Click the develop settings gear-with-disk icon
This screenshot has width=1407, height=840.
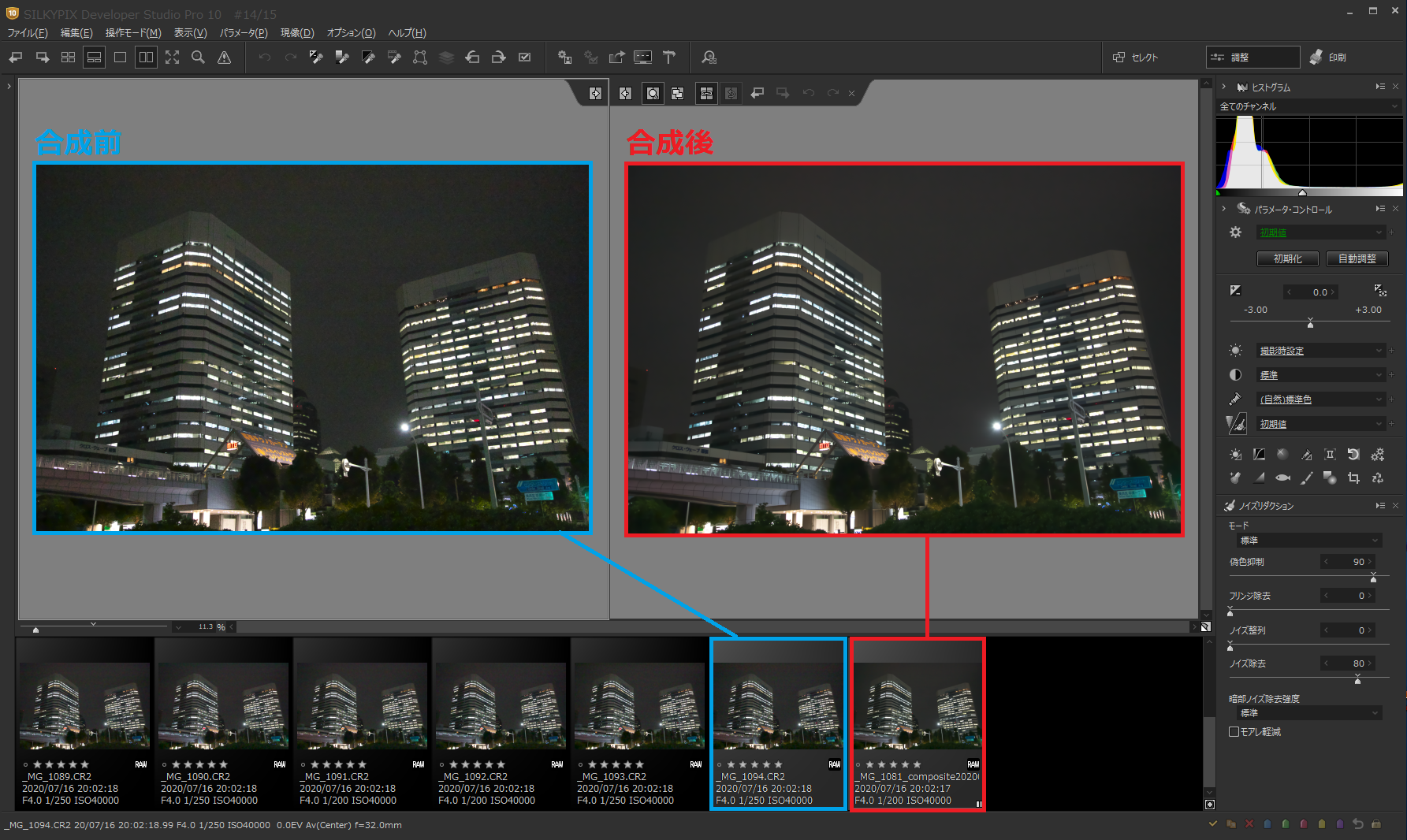[564, 58]
